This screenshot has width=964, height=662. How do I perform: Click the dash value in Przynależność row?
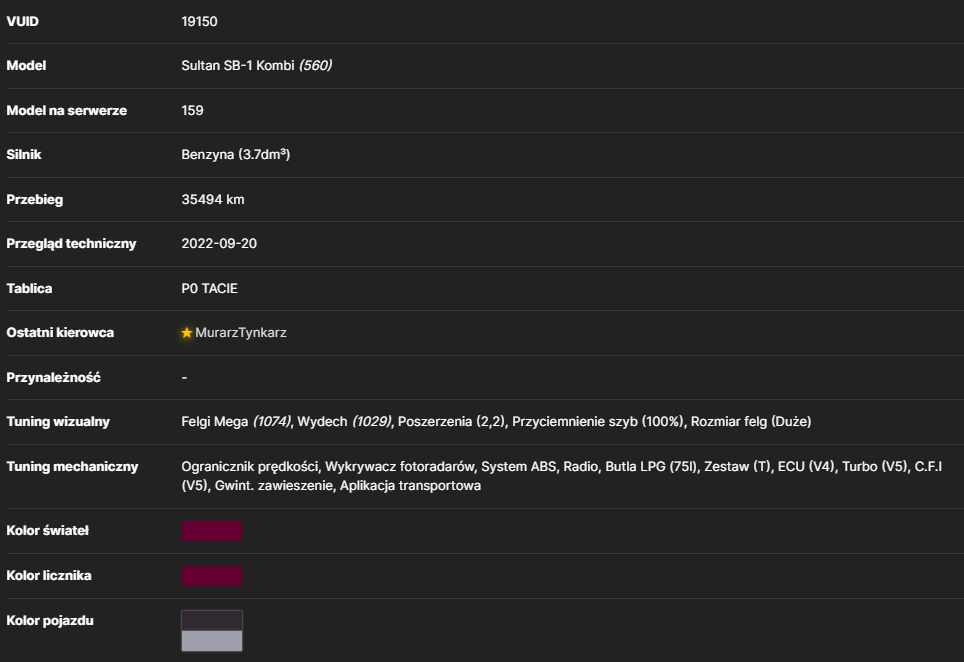pos(184,377)
